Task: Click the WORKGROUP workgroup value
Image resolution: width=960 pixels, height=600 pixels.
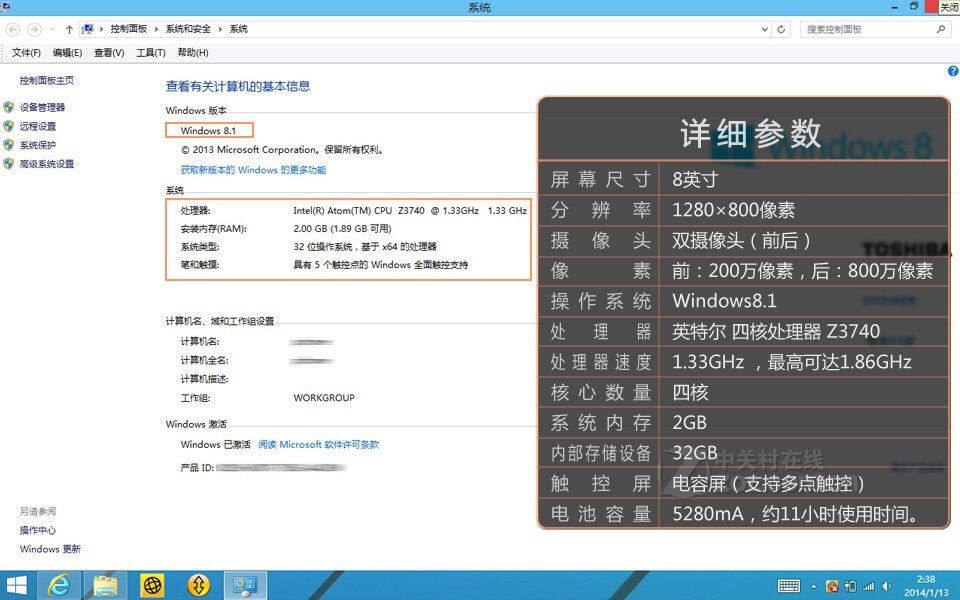Action: click(x=324, y=398)
